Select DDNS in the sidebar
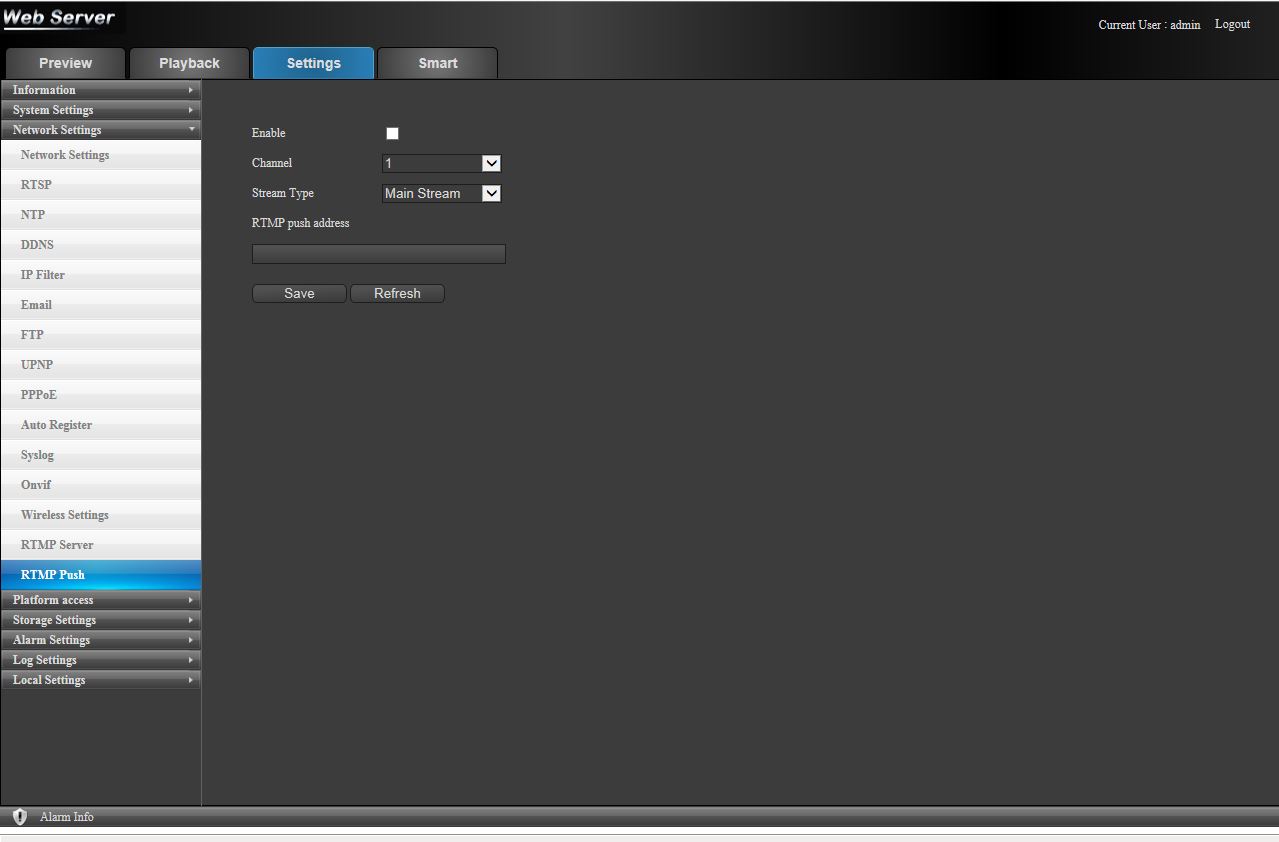This screenshot has width=1279, height=842. 37,245
